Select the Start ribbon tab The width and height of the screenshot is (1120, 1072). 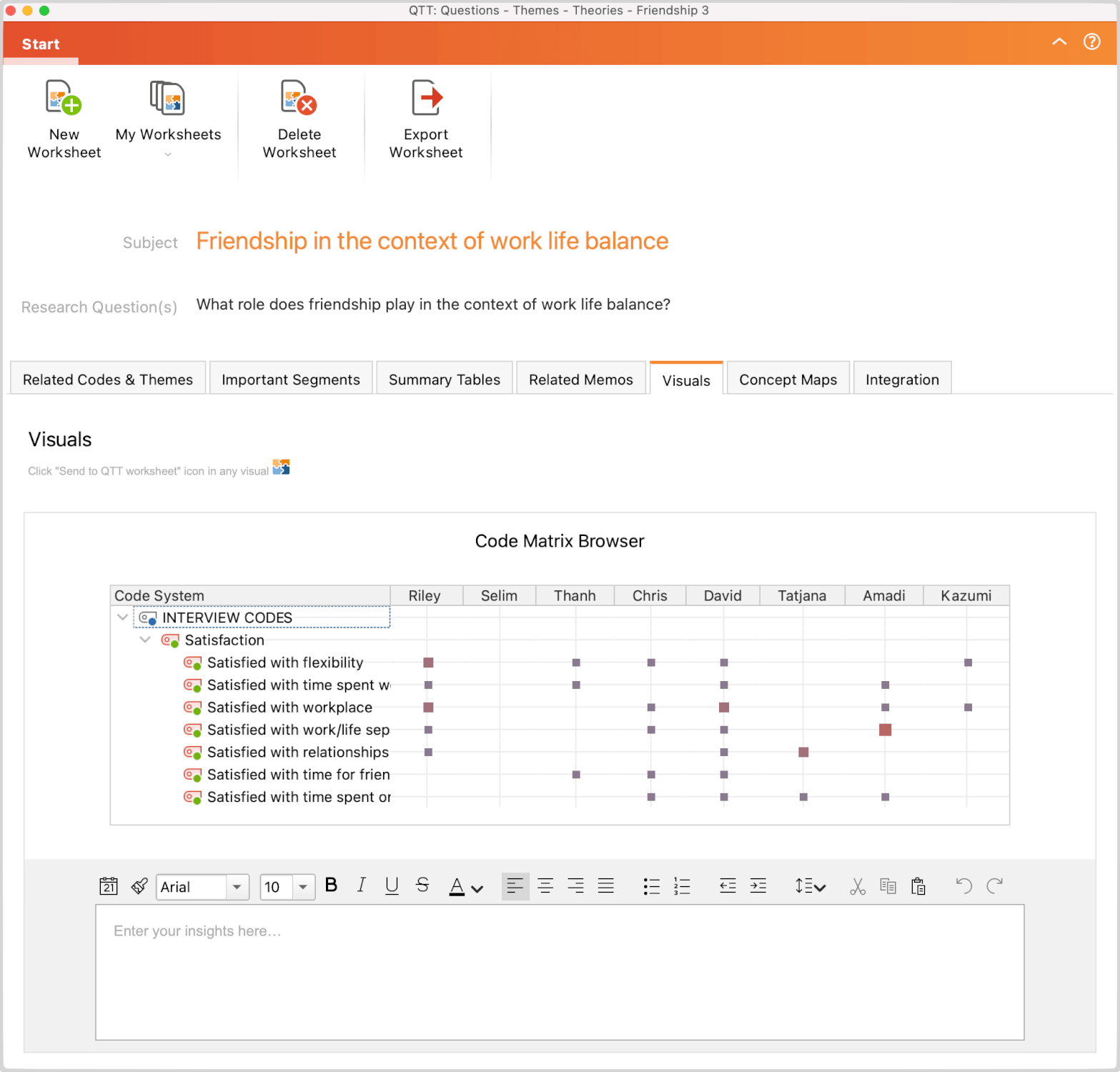41,44
